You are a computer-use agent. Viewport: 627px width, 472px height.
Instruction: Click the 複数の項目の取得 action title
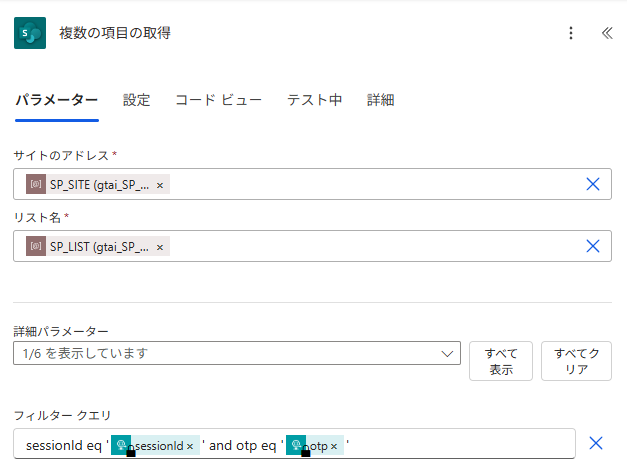click(x=115, y=33)
